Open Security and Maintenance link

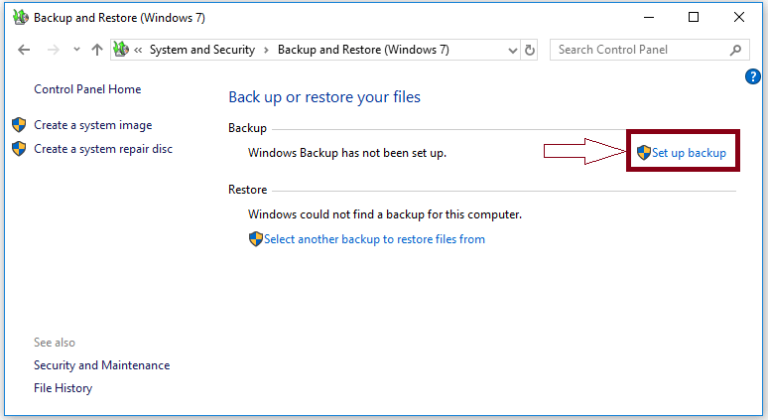click(x=101, y=365)
